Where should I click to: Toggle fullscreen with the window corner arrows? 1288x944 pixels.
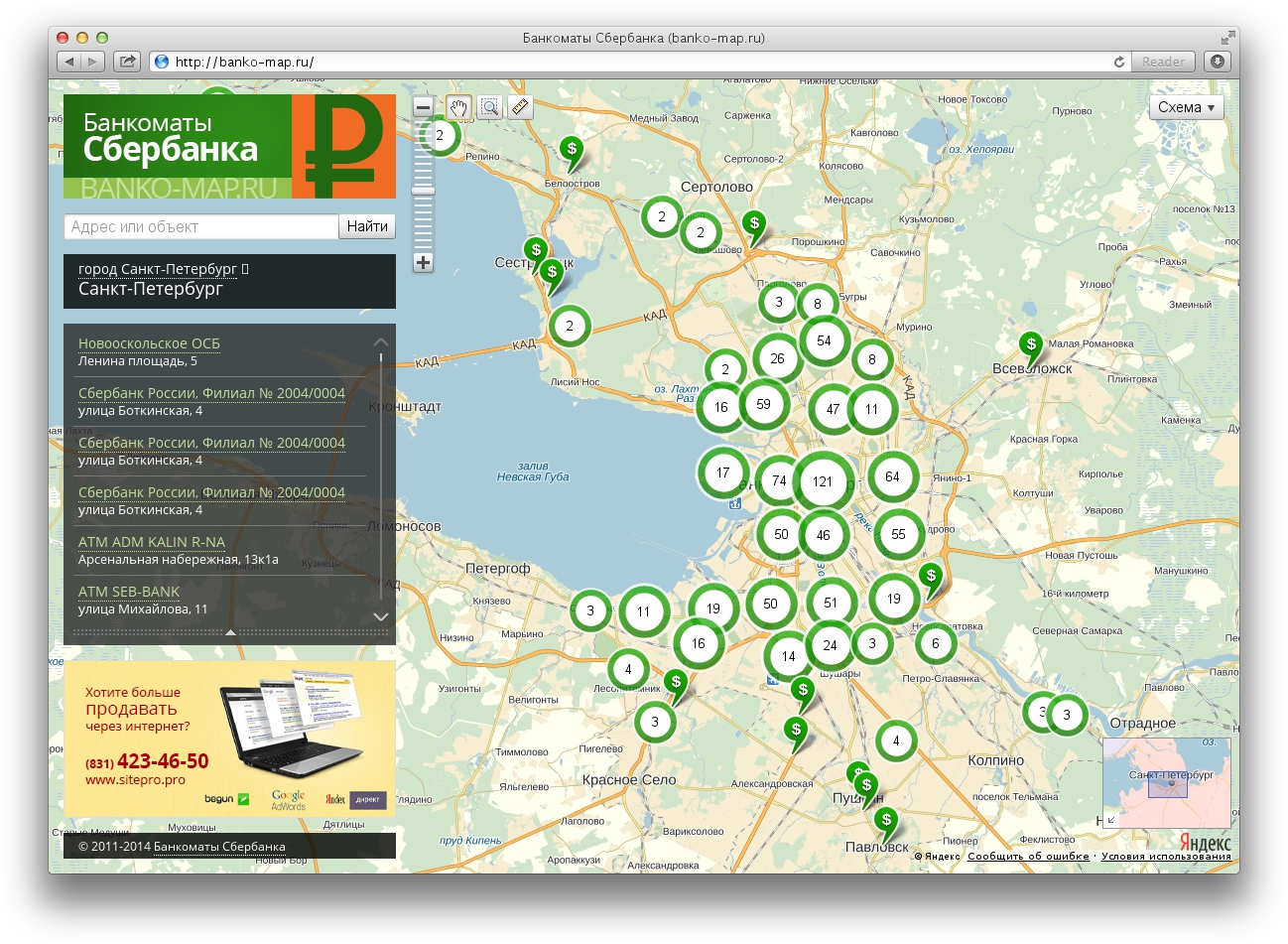(x=1227, y=38)
